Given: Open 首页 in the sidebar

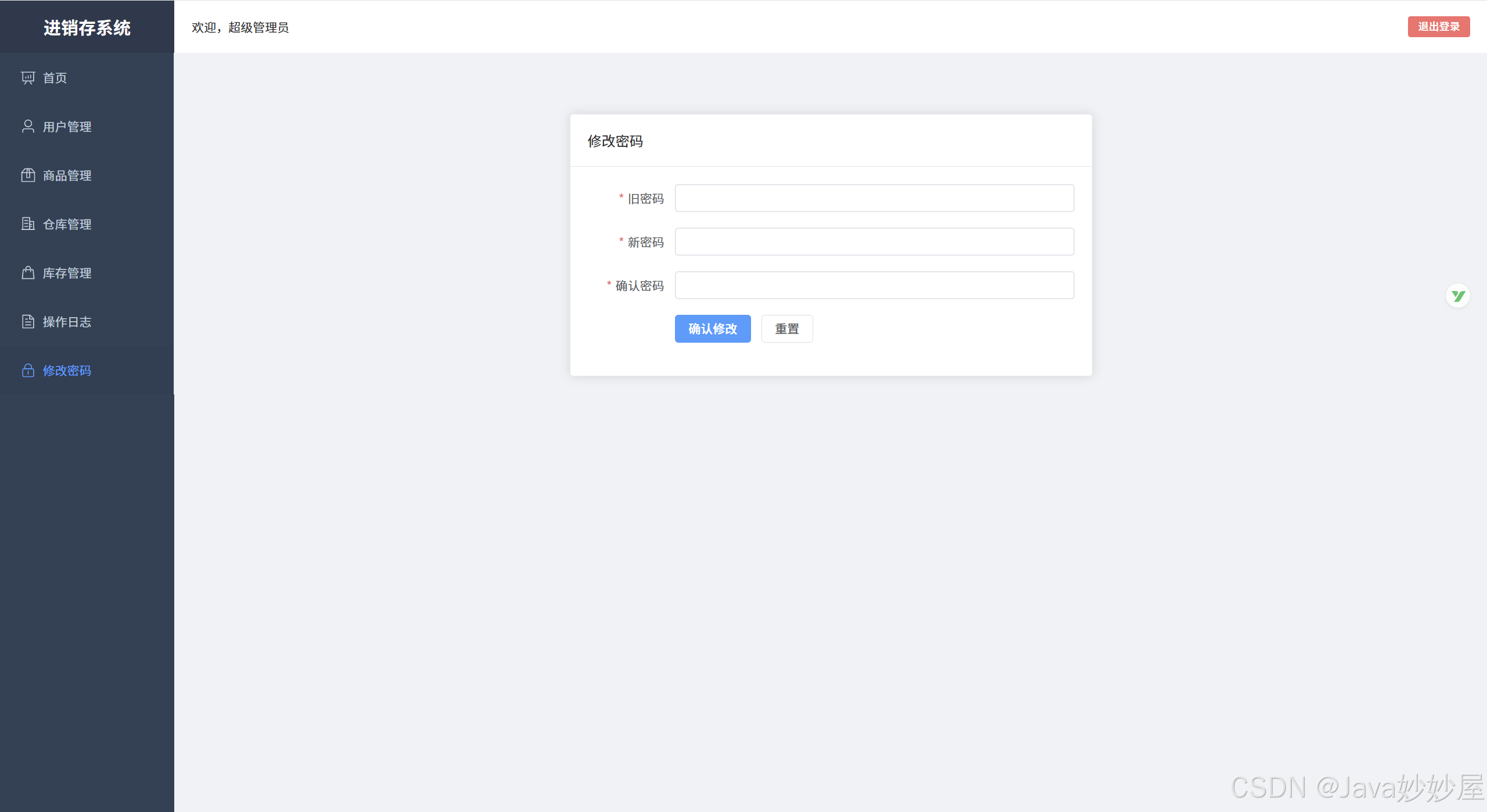Looking at the screenshot, I should pos(87,78).
